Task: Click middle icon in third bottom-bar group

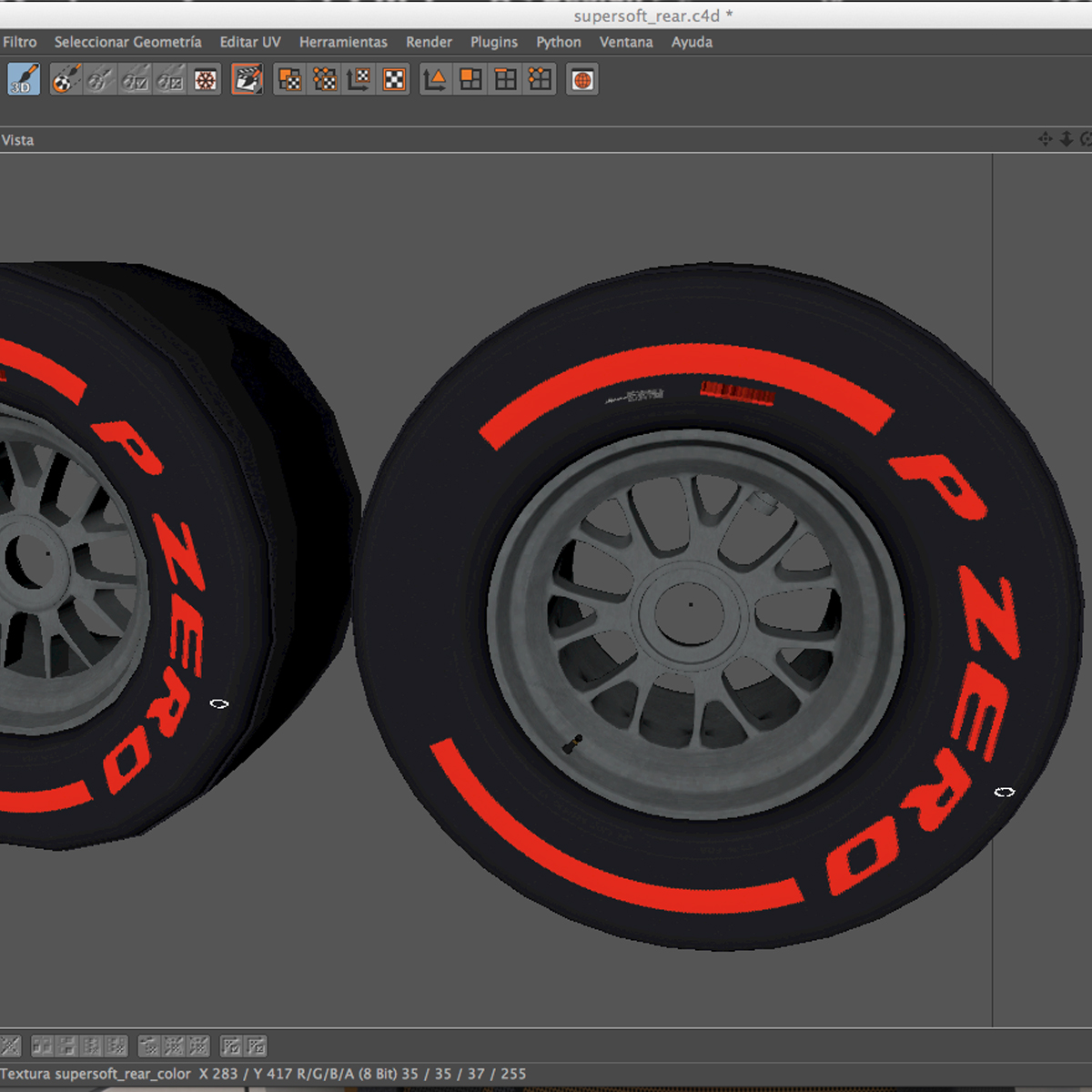Action: click(x=174, y=1046)
